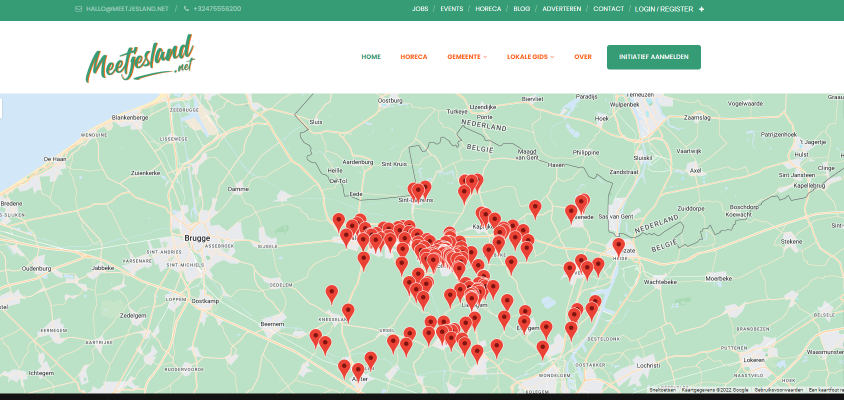This screenshot has width=844, height=400.
Task: Open the Meetjesland.net logo
Action: (140, 58)
